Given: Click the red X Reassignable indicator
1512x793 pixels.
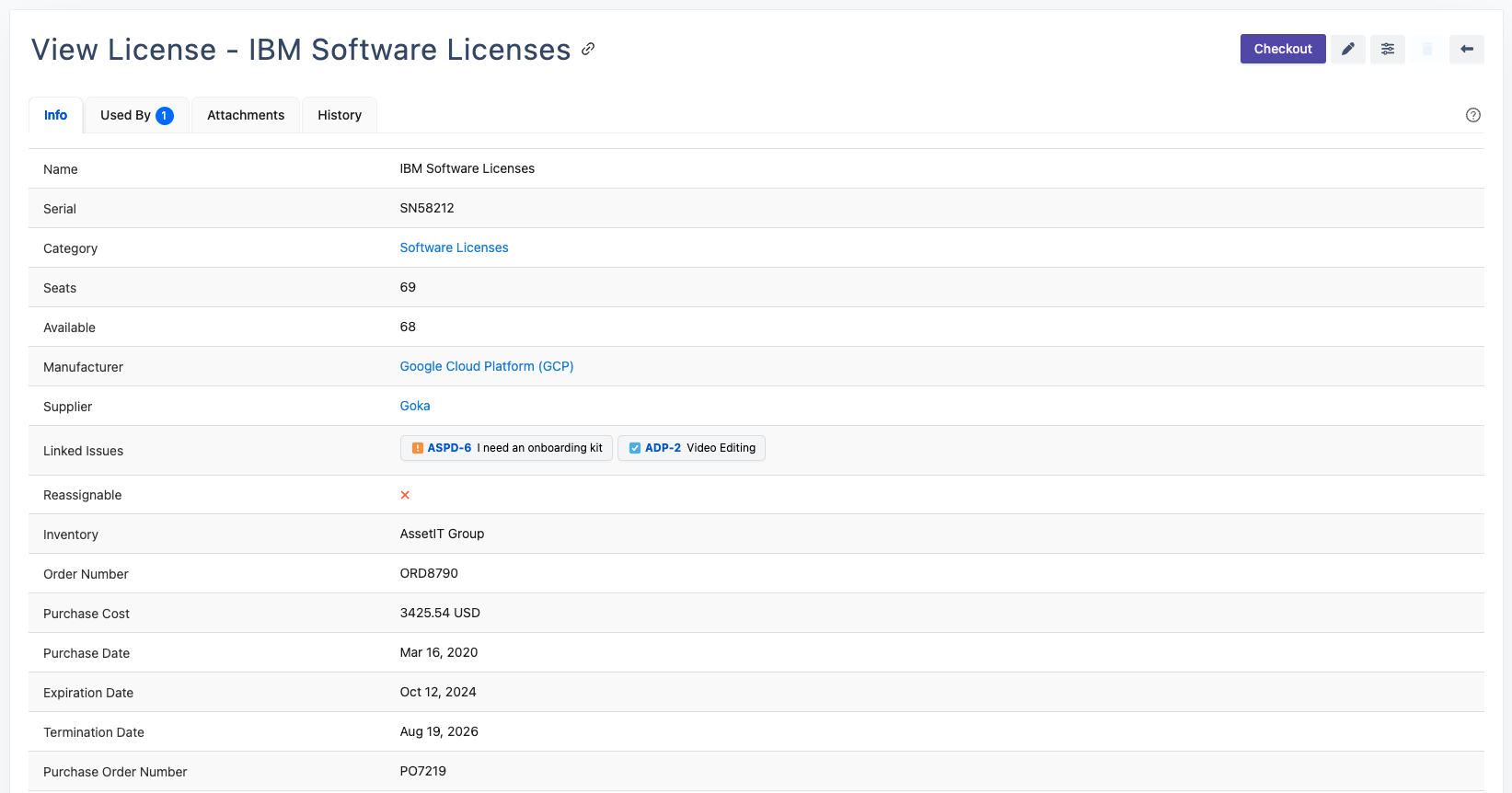Looking at the screenshot, I should (405, 495).
